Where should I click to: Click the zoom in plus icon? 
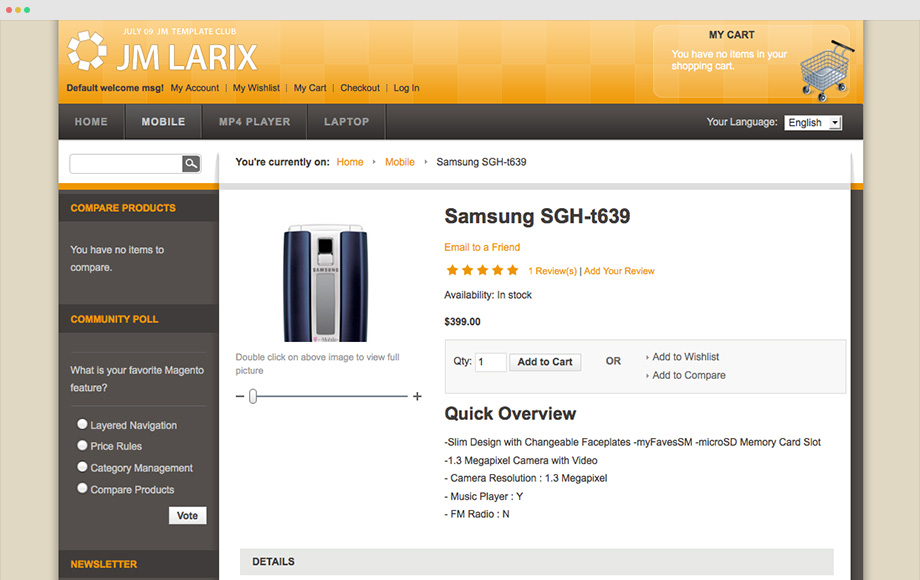click(417, 396)
